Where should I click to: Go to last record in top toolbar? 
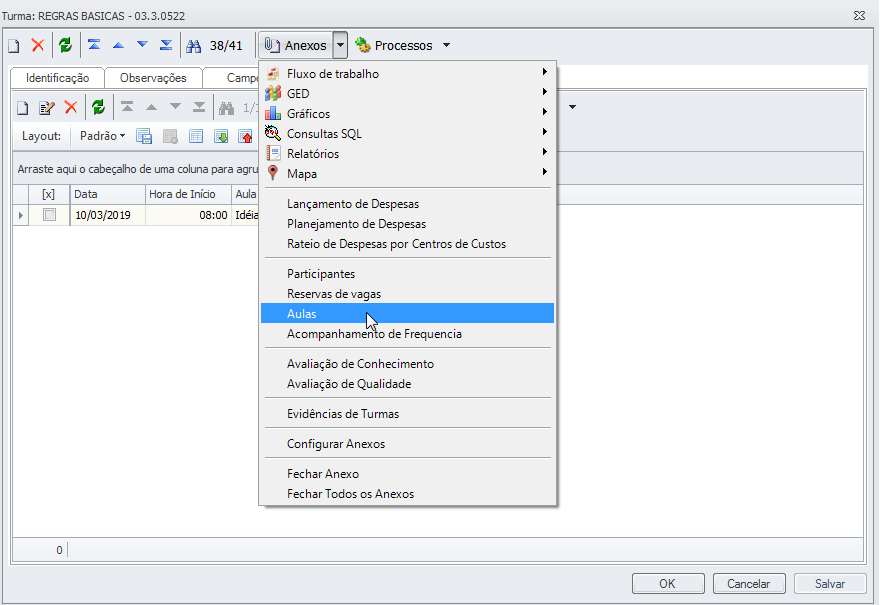tap(166, 45)
